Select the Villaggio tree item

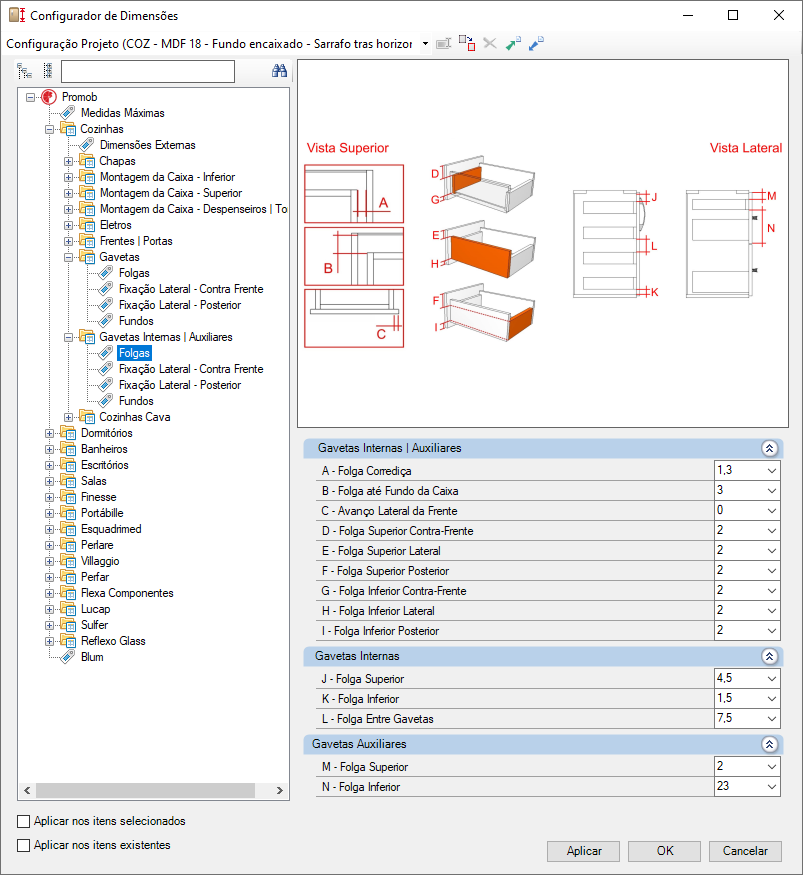pos(100,561)
